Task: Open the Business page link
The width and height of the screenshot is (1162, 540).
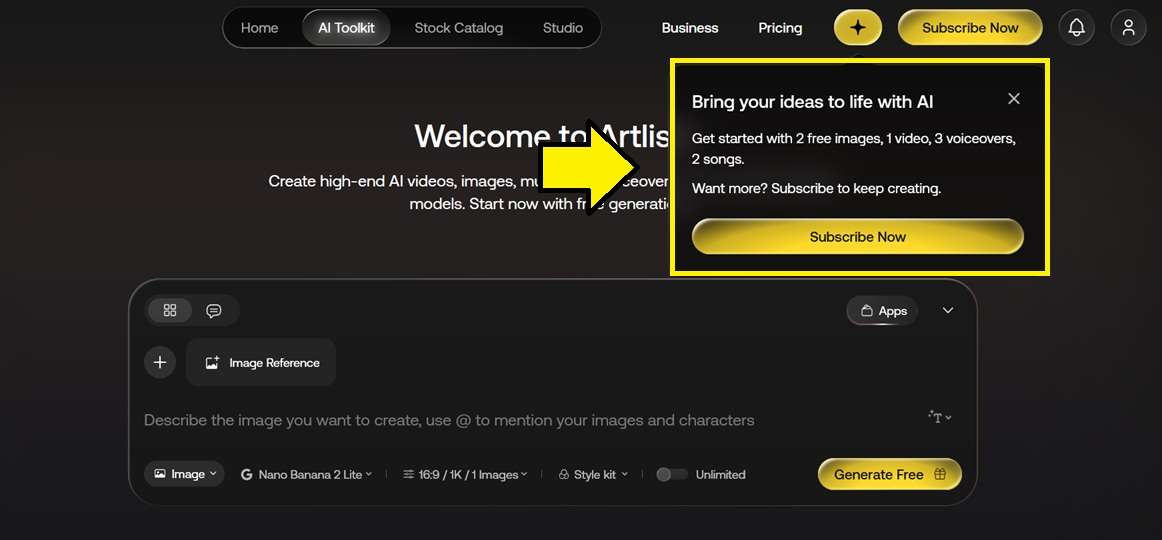Action: click(690, 28)
